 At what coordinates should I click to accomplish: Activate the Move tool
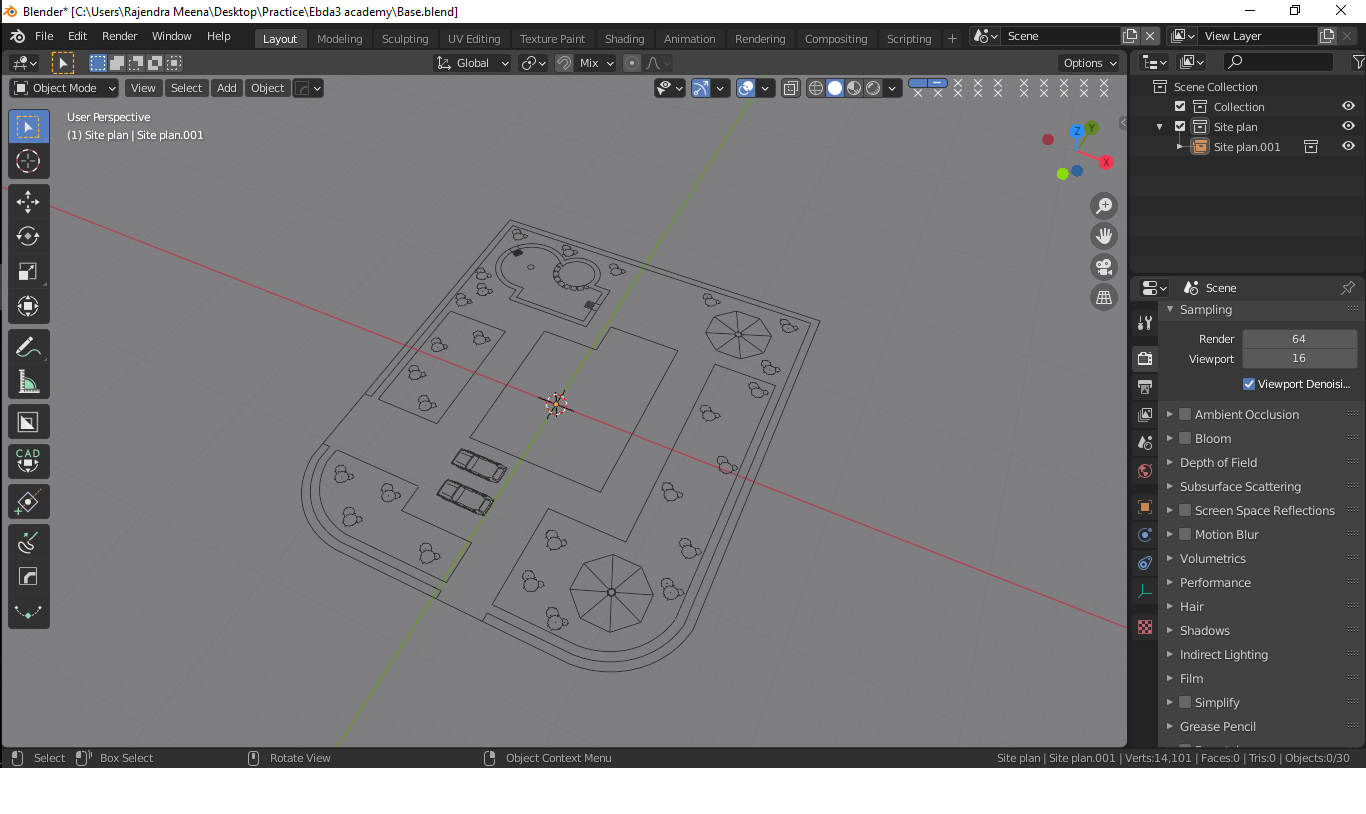point(28,202)
